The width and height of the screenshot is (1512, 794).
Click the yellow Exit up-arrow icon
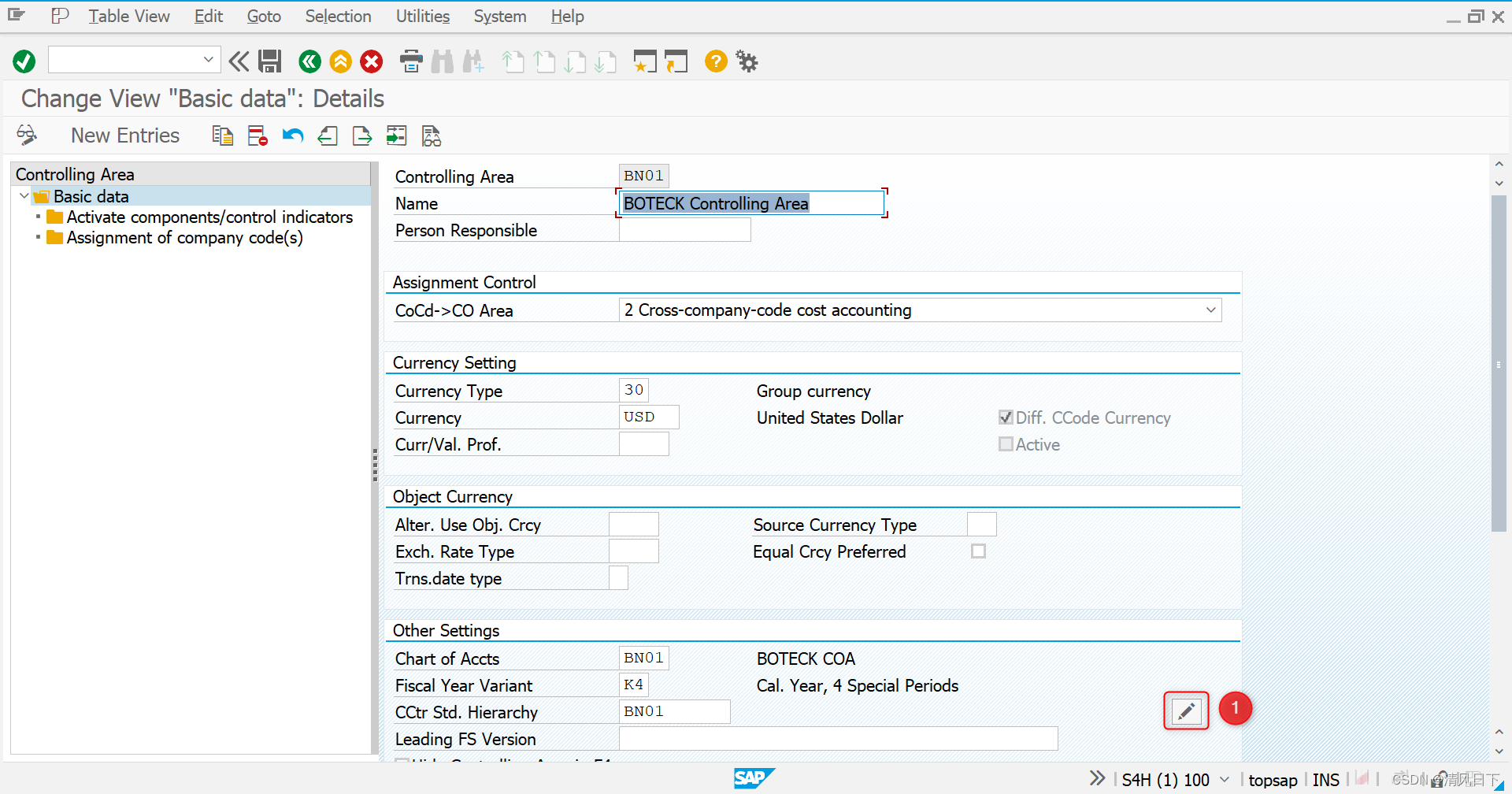(340, 61)
